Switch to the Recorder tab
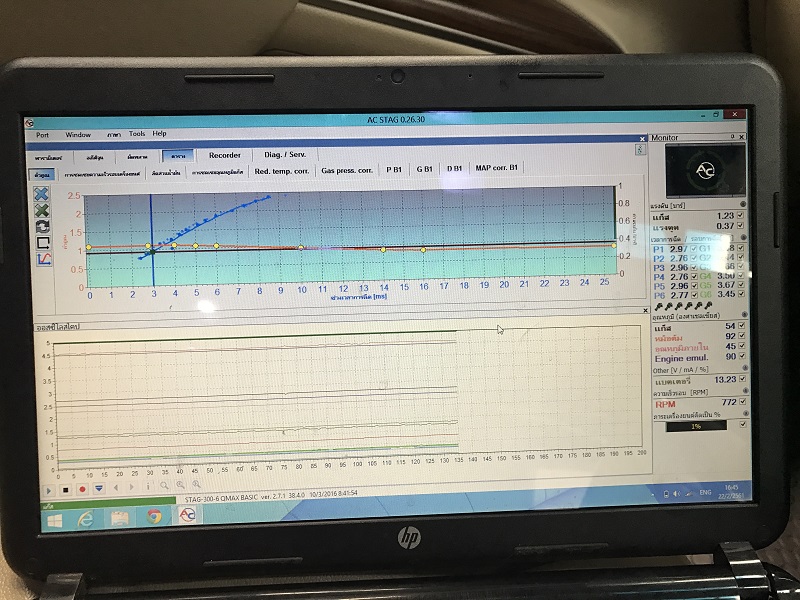800x600 pixels. 224,155
